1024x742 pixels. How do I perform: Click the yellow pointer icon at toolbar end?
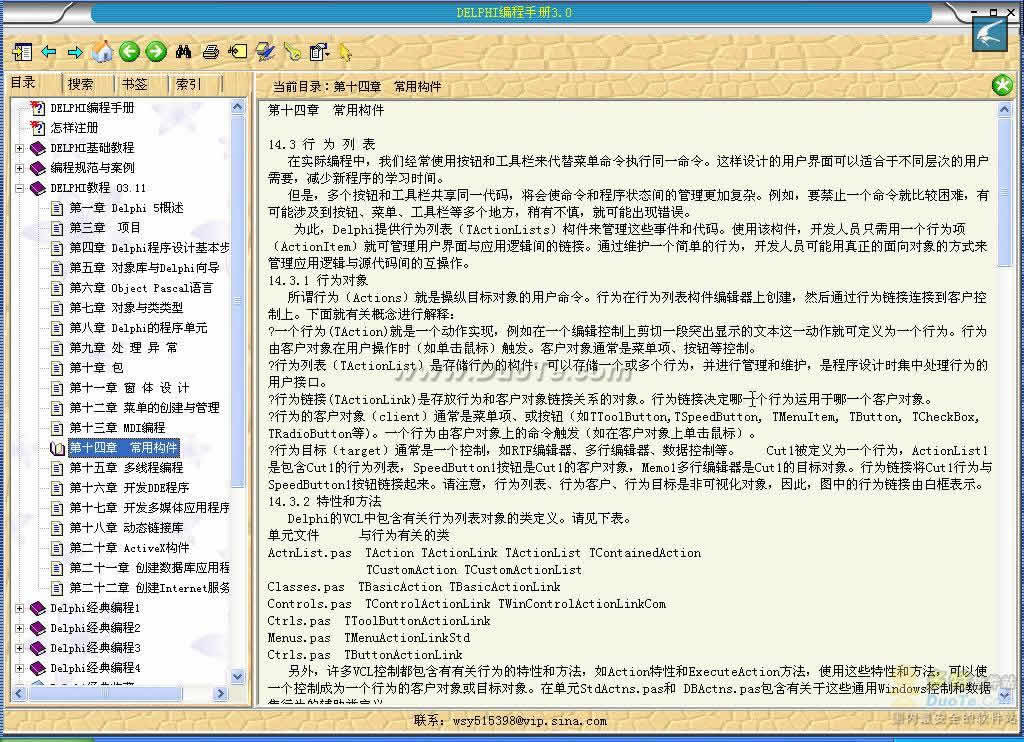[x=345, y=52]
